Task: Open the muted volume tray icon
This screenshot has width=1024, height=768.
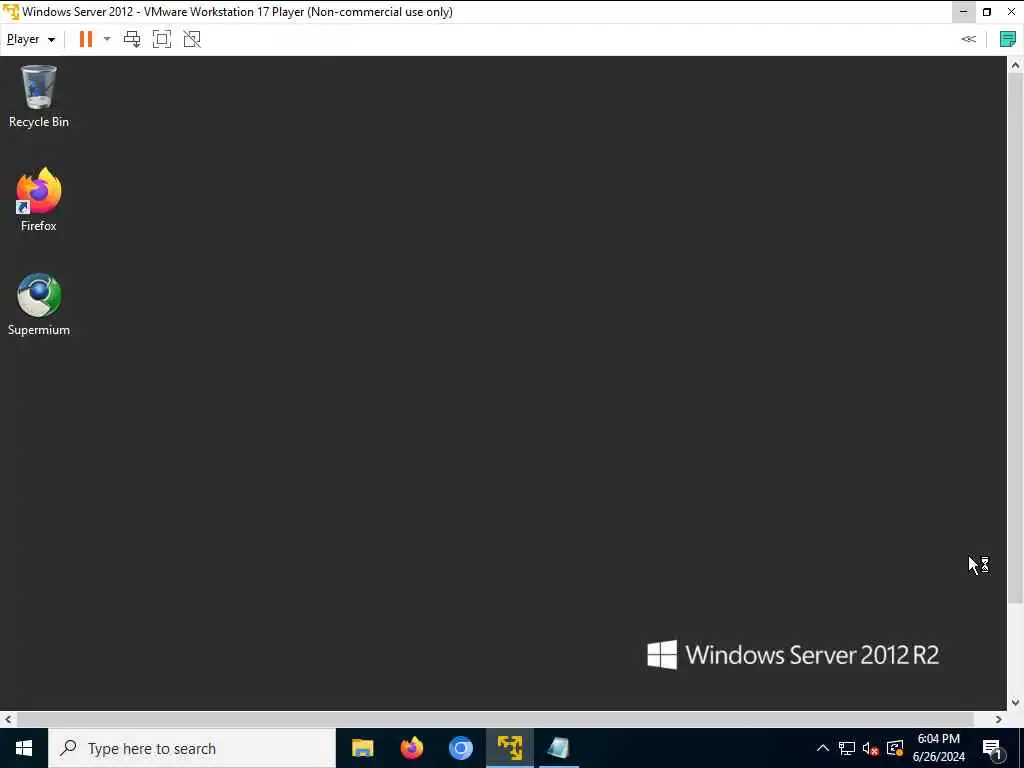Action: coord(871,748)
